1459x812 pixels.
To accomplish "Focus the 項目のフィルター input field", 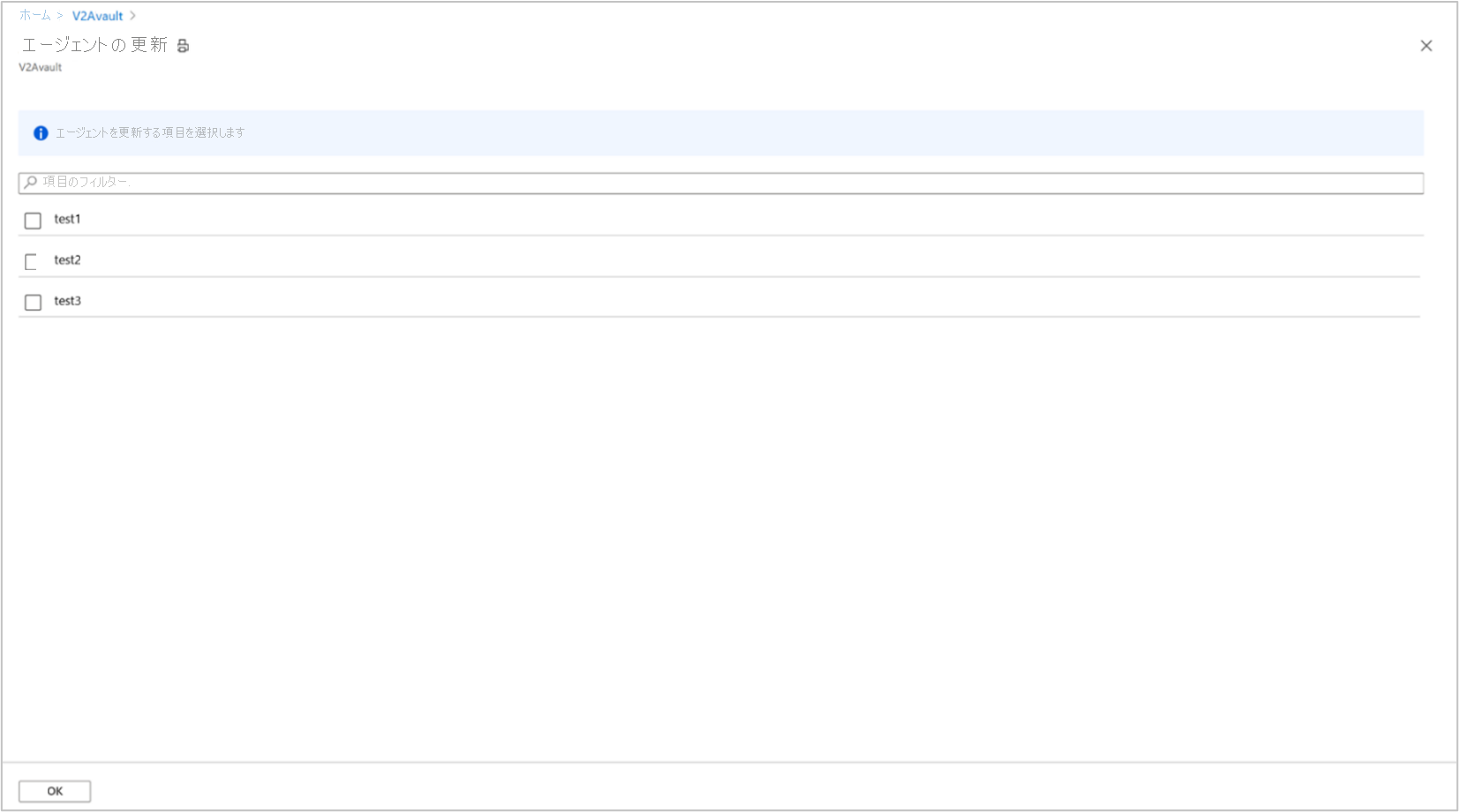I will pos(720,183).
